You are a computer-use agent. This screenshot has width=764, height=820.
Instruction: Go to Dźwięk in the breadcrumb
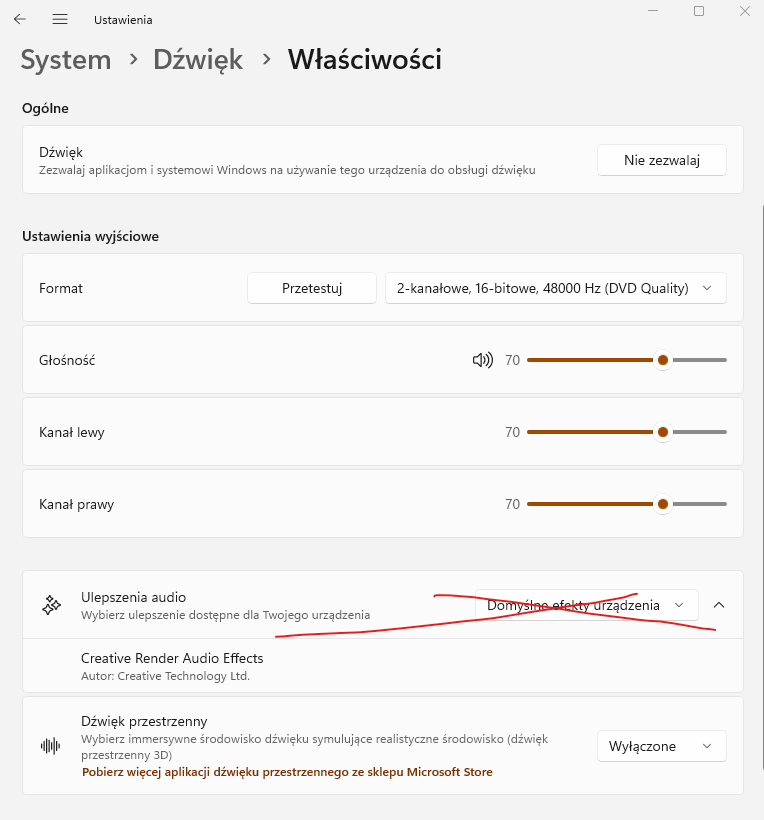point(198,60)
